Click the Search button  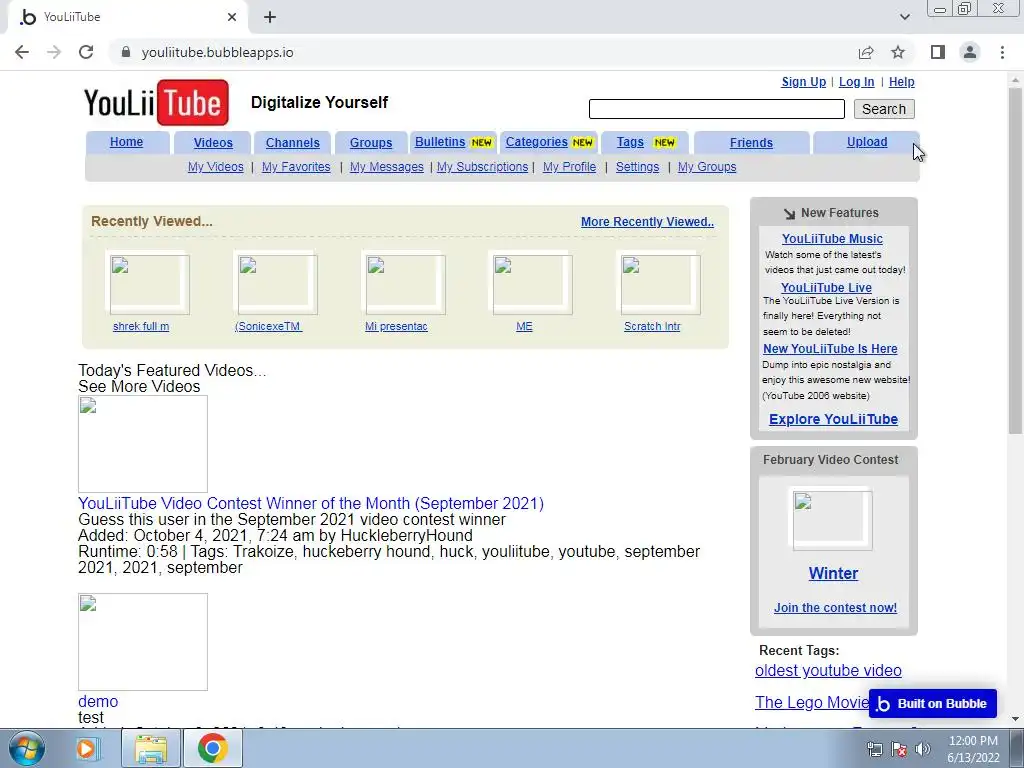[884, 109]
